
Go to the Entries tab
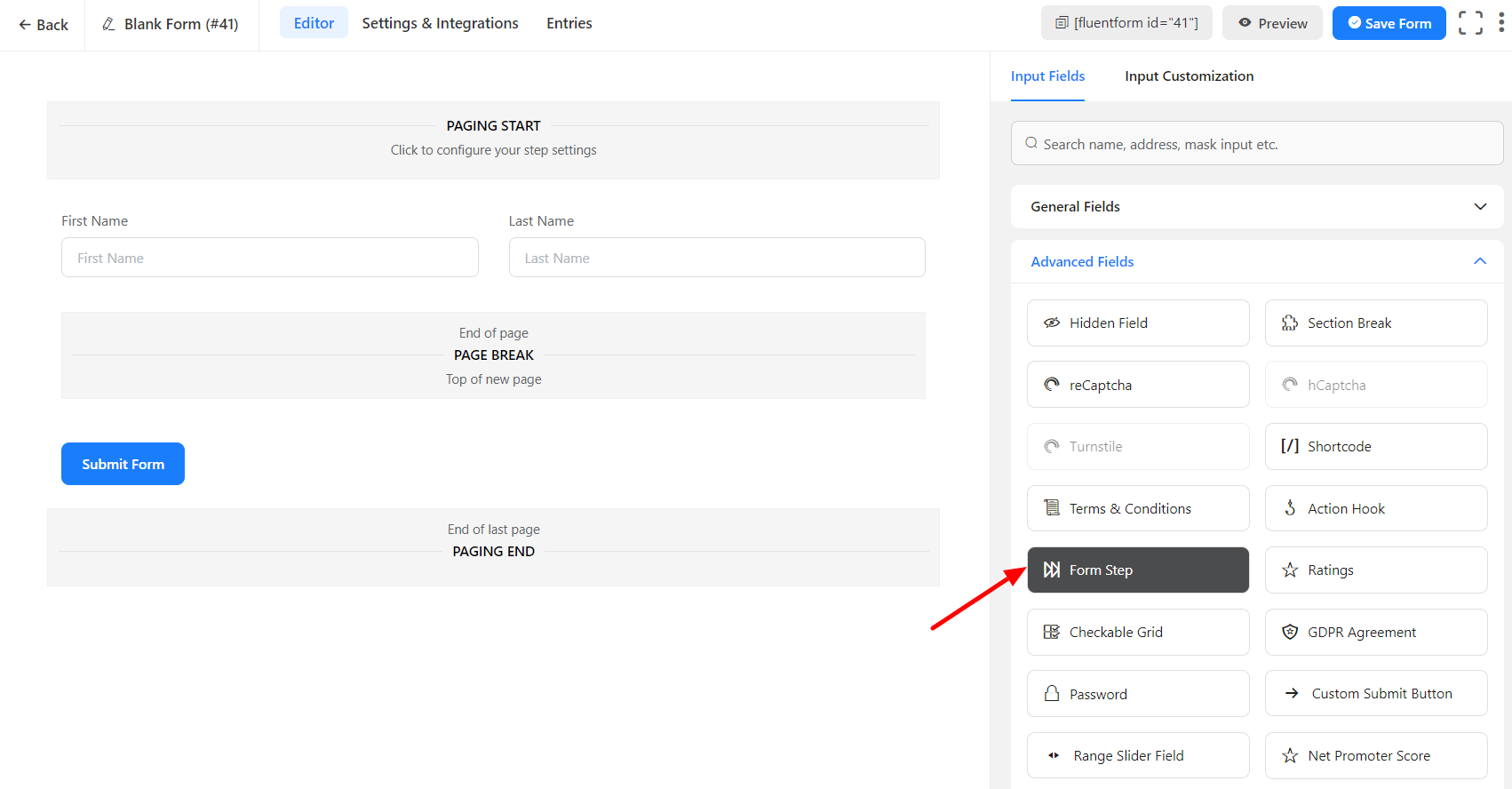click(x=569, y=23)
